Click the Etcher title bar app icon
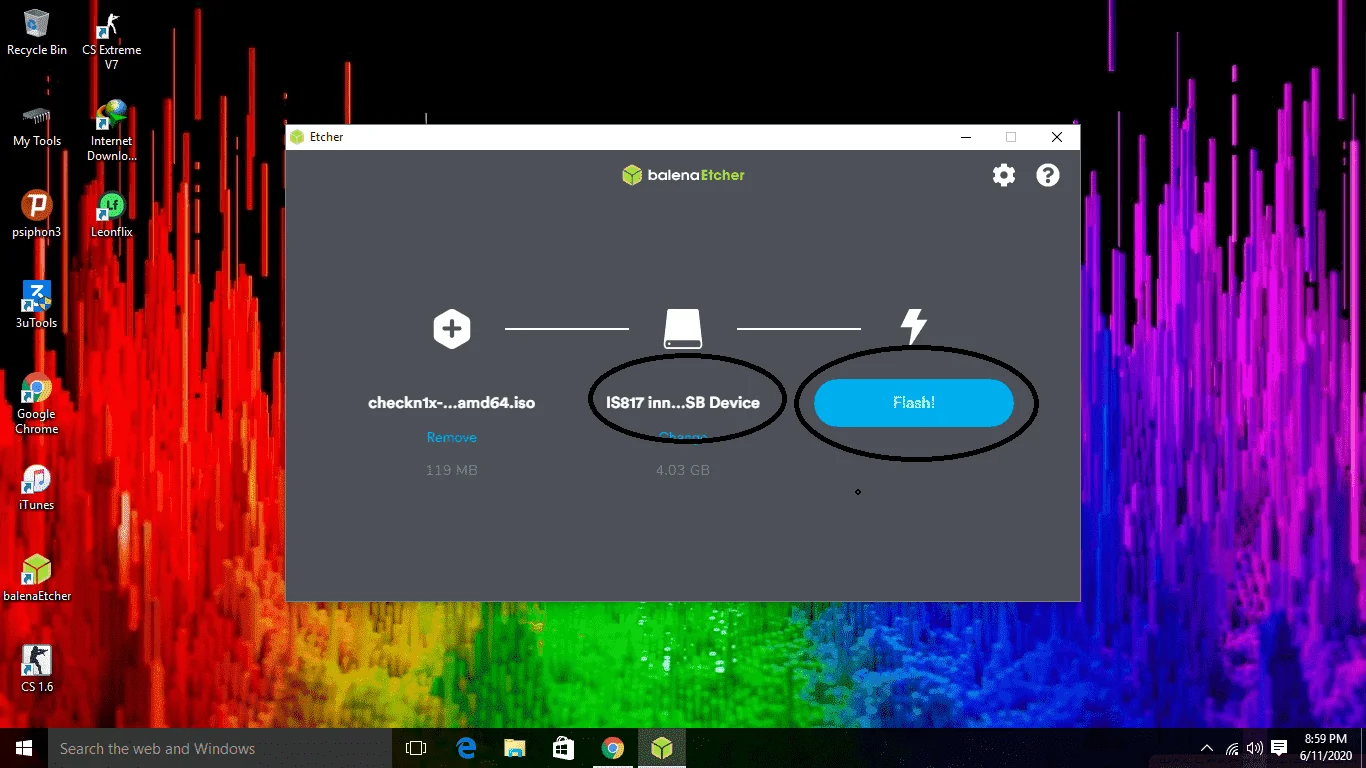 (297, 137)
